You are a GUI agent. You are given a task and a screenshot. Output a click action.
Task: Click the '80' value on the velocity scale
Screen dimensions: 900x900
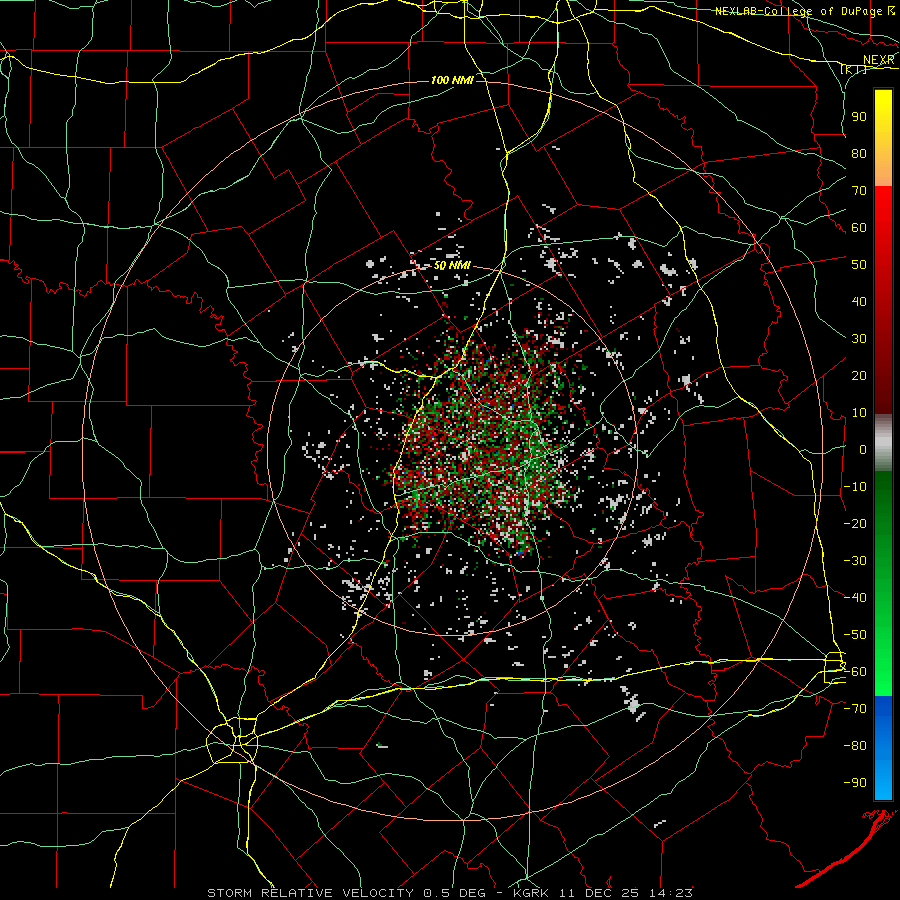click(x=859, y=153)
